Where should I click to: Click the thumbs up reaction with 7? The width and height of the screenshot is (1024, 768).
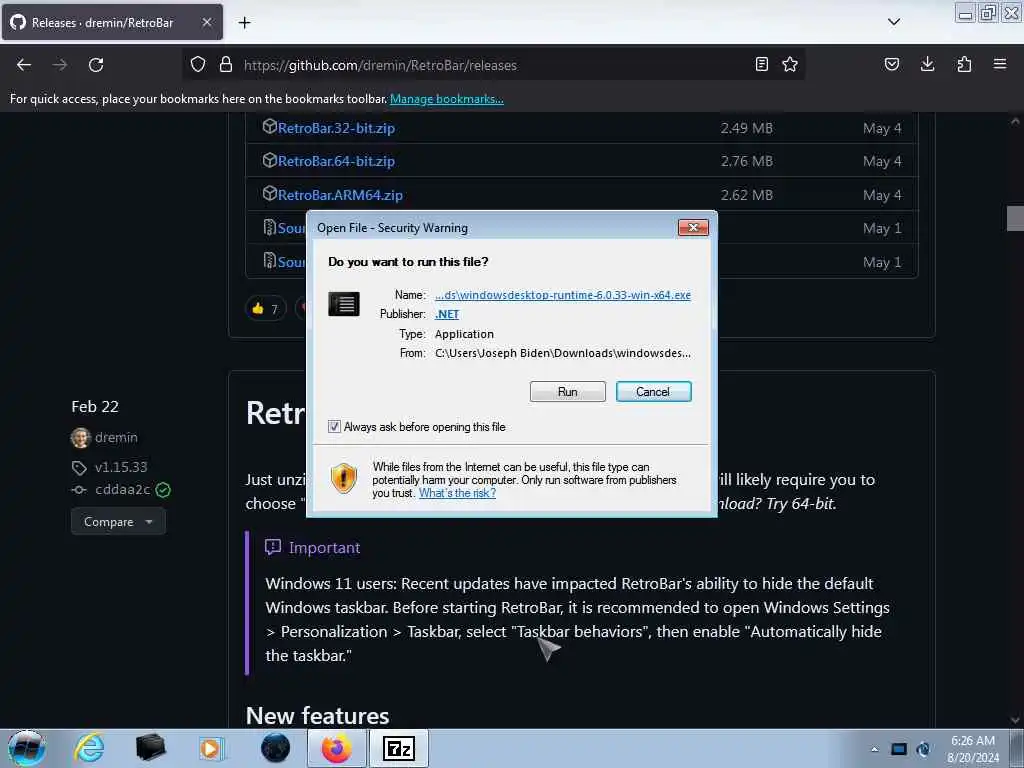point(265,308)
